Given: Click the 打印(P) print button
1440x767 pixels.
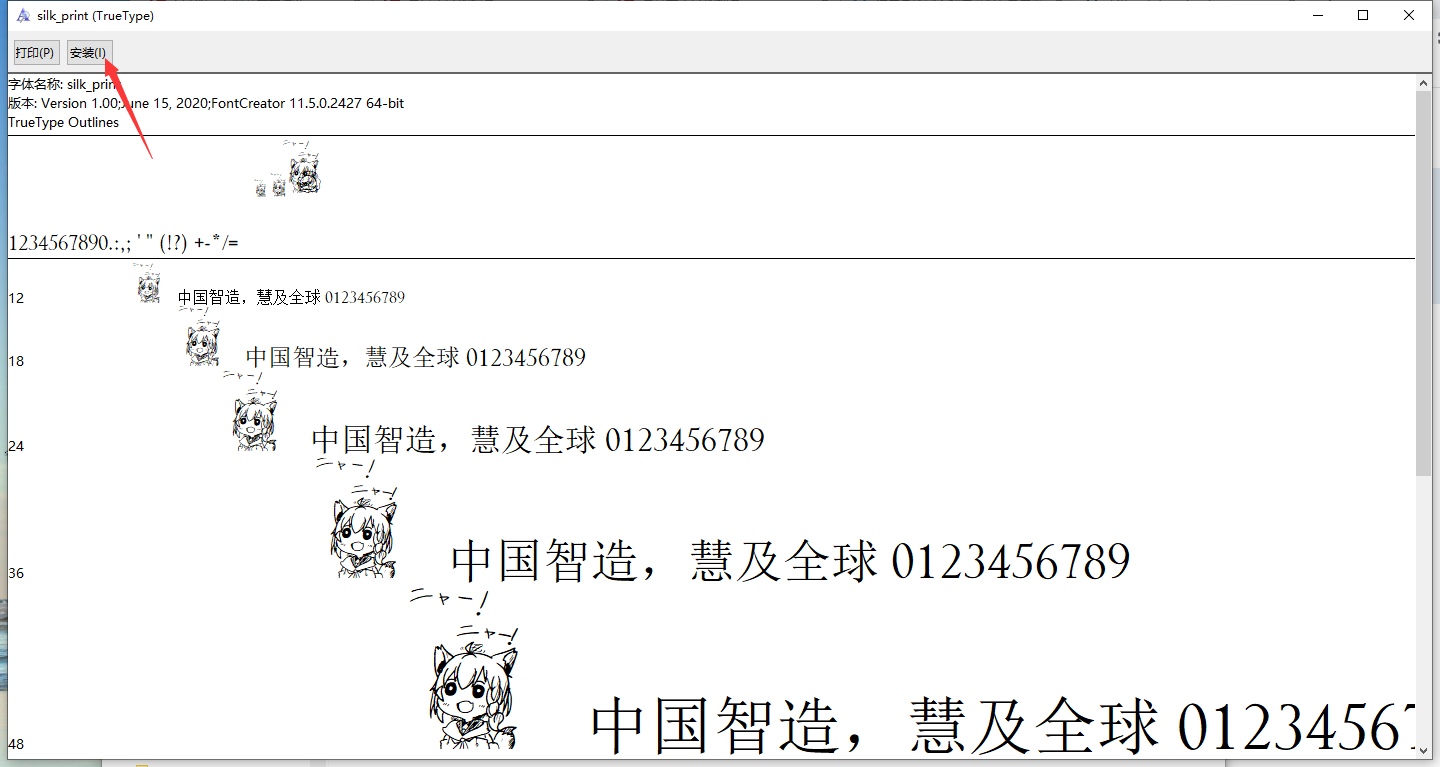Looking at the screenshot, I should coord(35,52).
